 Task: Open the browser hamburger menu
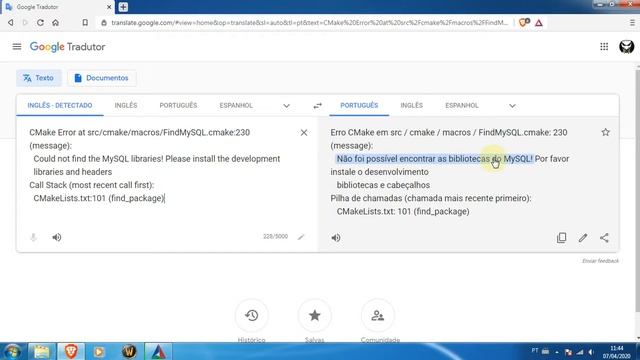pos(632,23)
